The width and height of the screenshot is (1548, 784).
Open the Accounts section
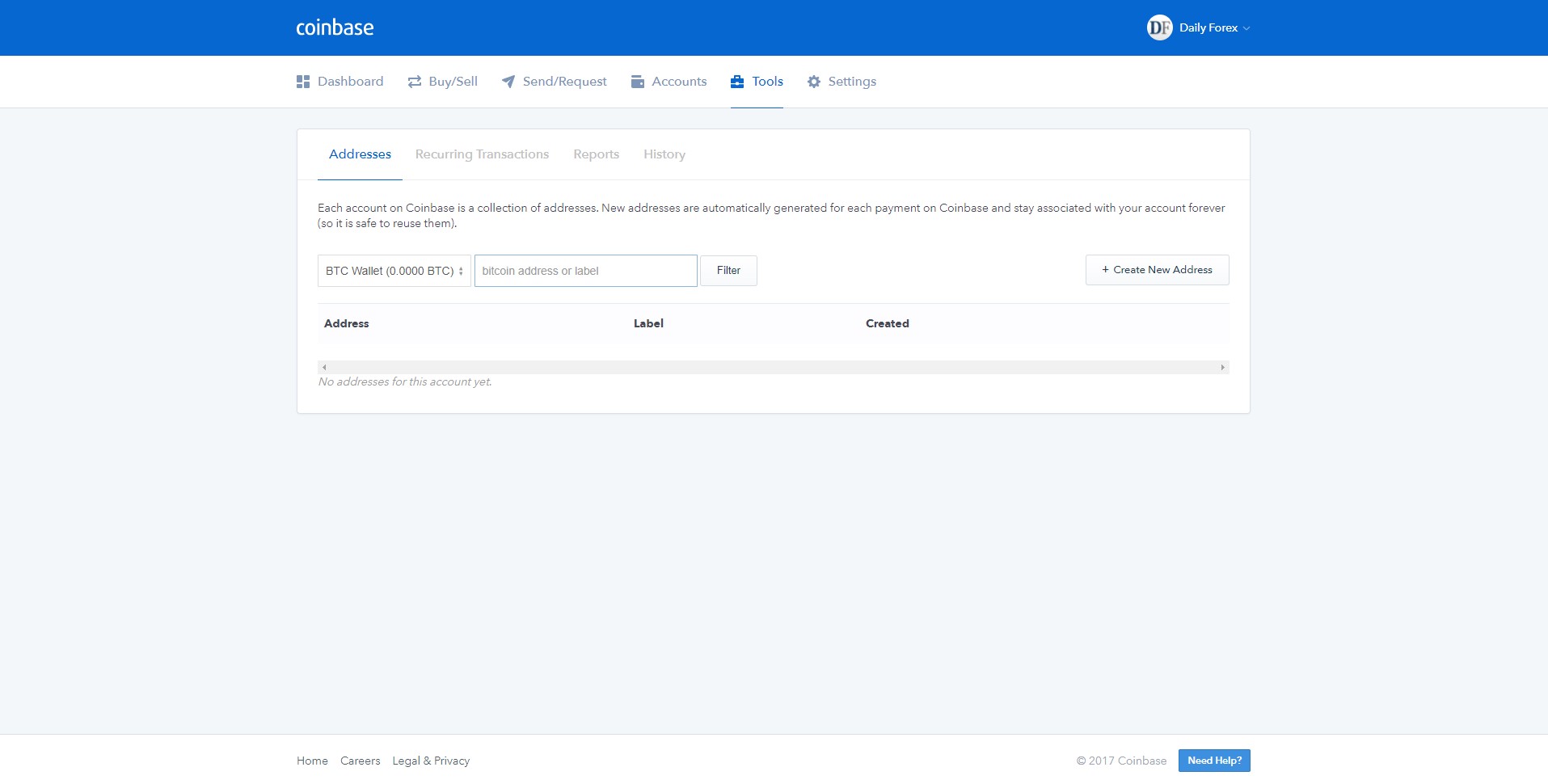pyautogui.click(x=669, y=82)
